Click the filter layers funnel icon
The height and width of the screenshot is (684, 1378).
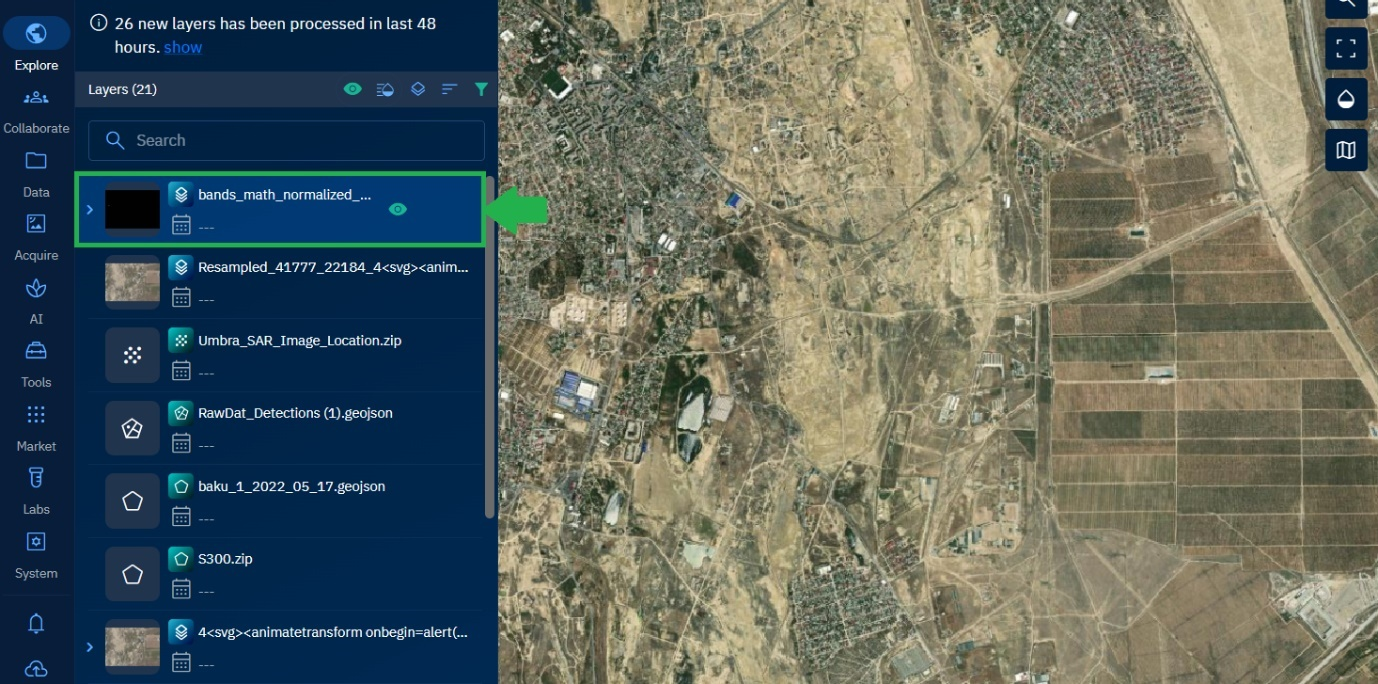tap(481, 90)
